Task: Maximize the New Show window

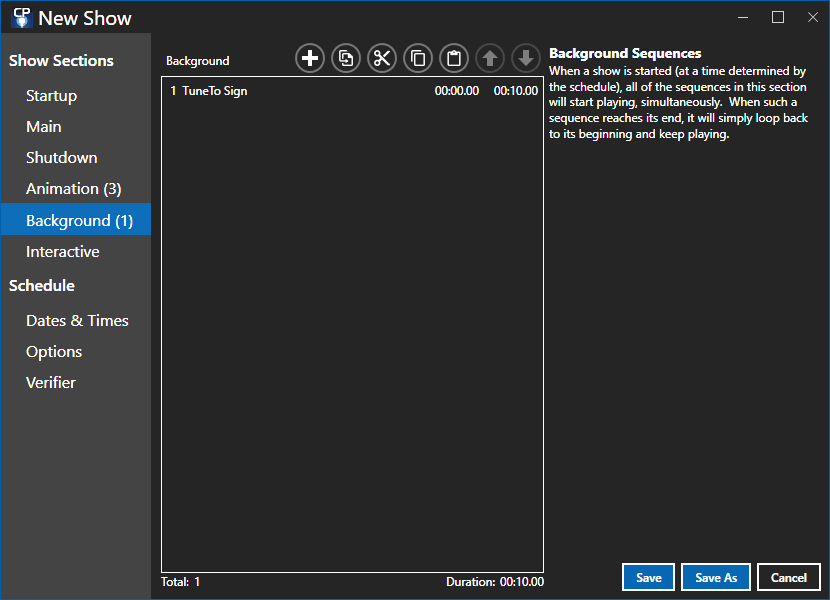Action: [778, 17]
